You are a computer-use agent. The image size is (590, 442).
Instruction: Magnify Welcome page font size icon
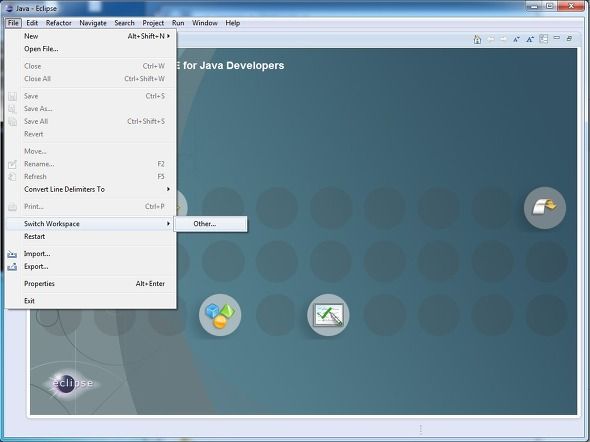point(530,39)
